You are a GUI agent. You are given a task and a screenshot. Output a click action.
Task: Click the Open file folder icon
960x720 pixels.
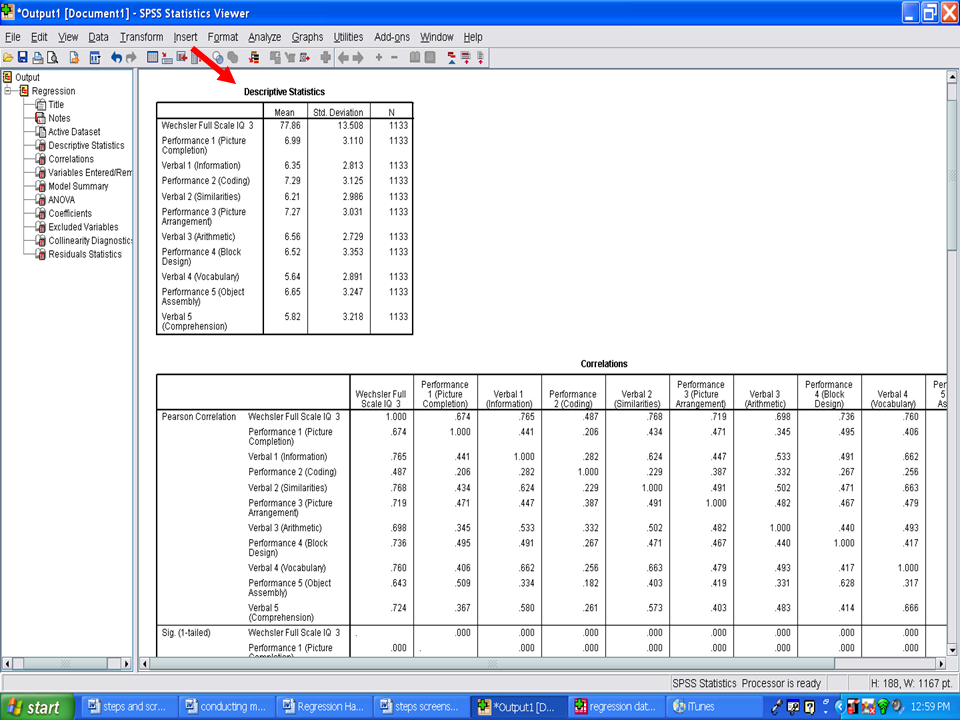click(8, 58)
